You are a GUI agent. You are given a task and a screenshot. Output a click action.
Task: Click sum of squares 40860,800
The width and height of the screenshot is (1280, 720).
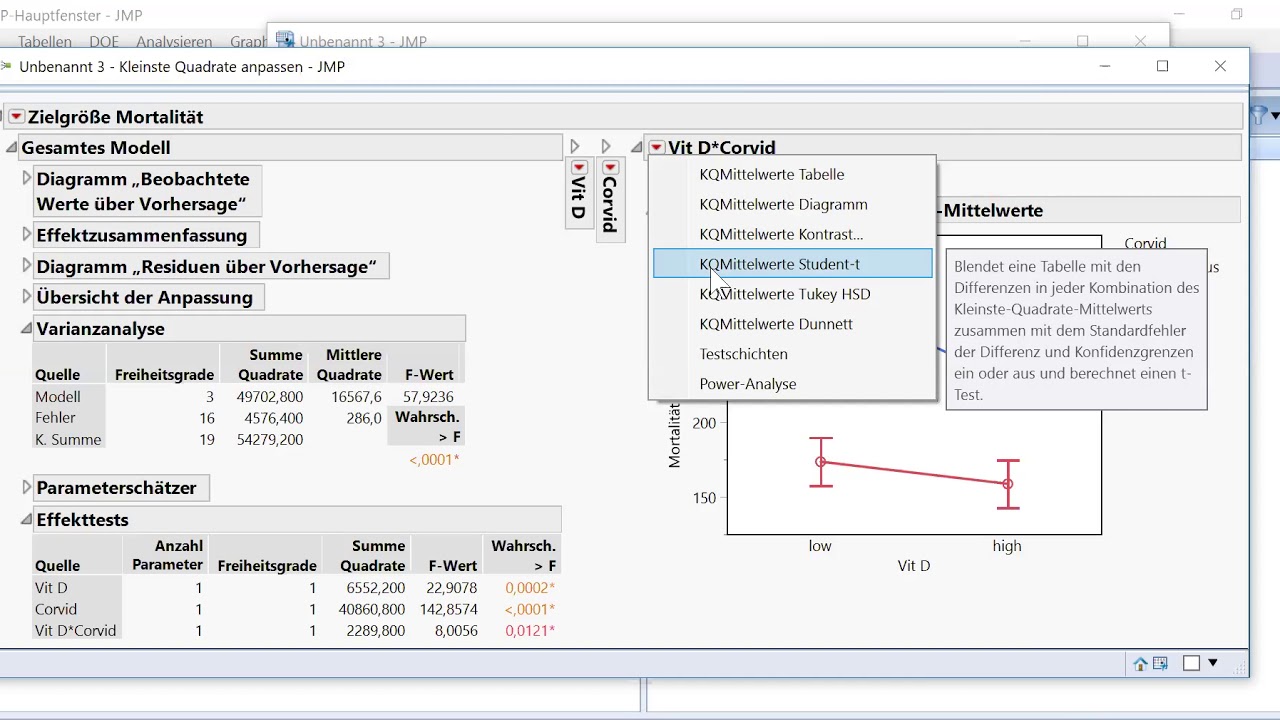371,609
